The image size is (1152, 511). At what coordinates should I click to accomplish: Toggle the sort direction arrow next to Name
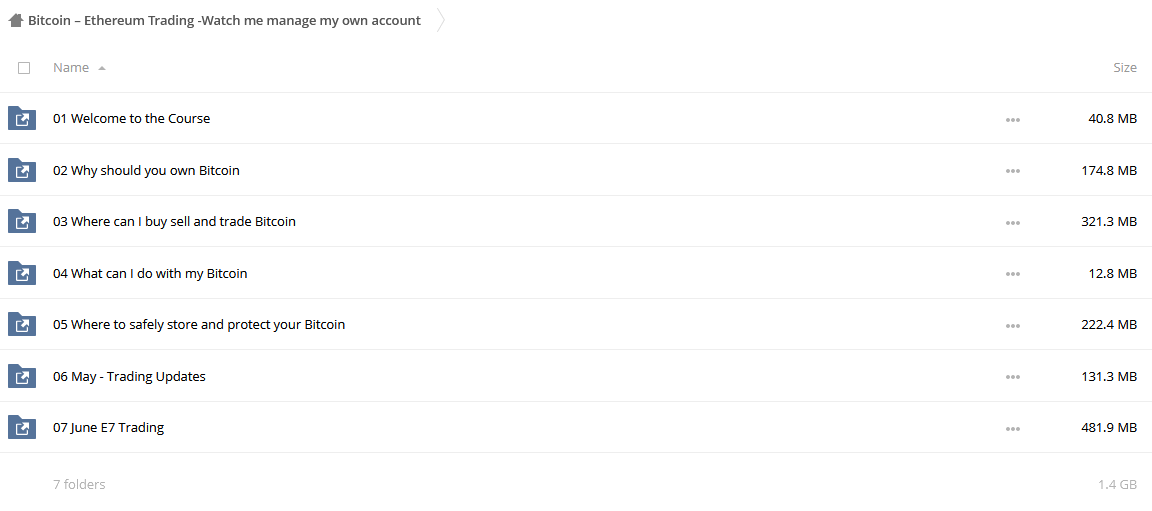click(101, 68)
